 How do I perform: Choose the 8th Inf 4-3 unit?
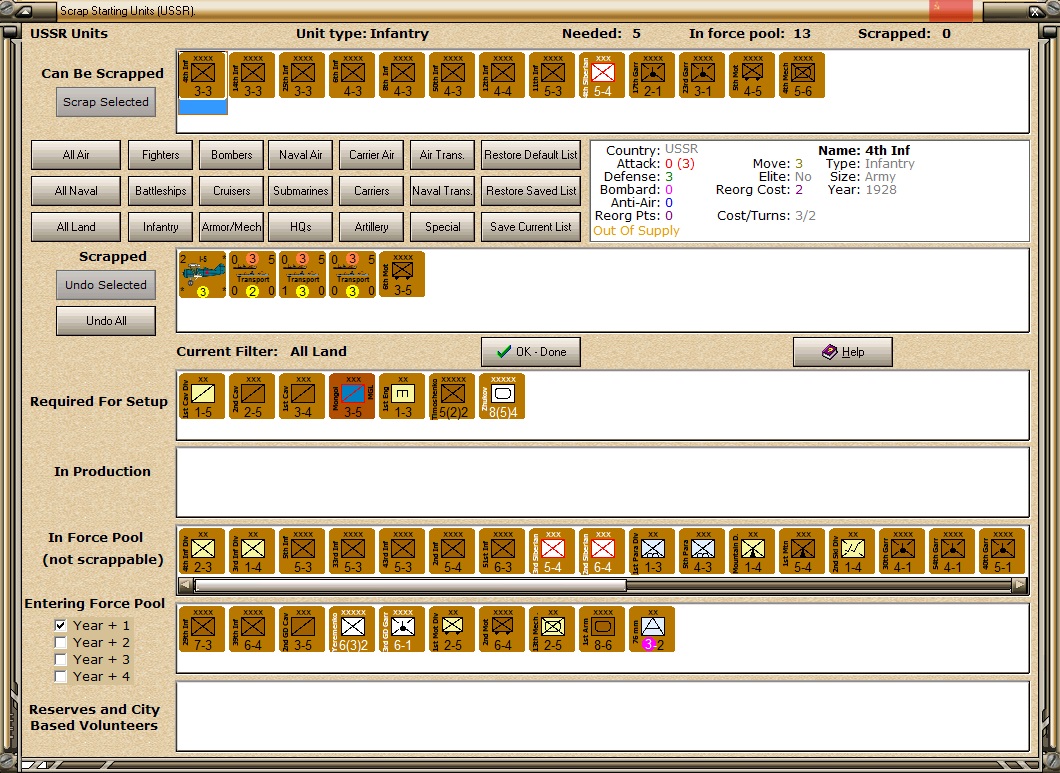point(403,75)
